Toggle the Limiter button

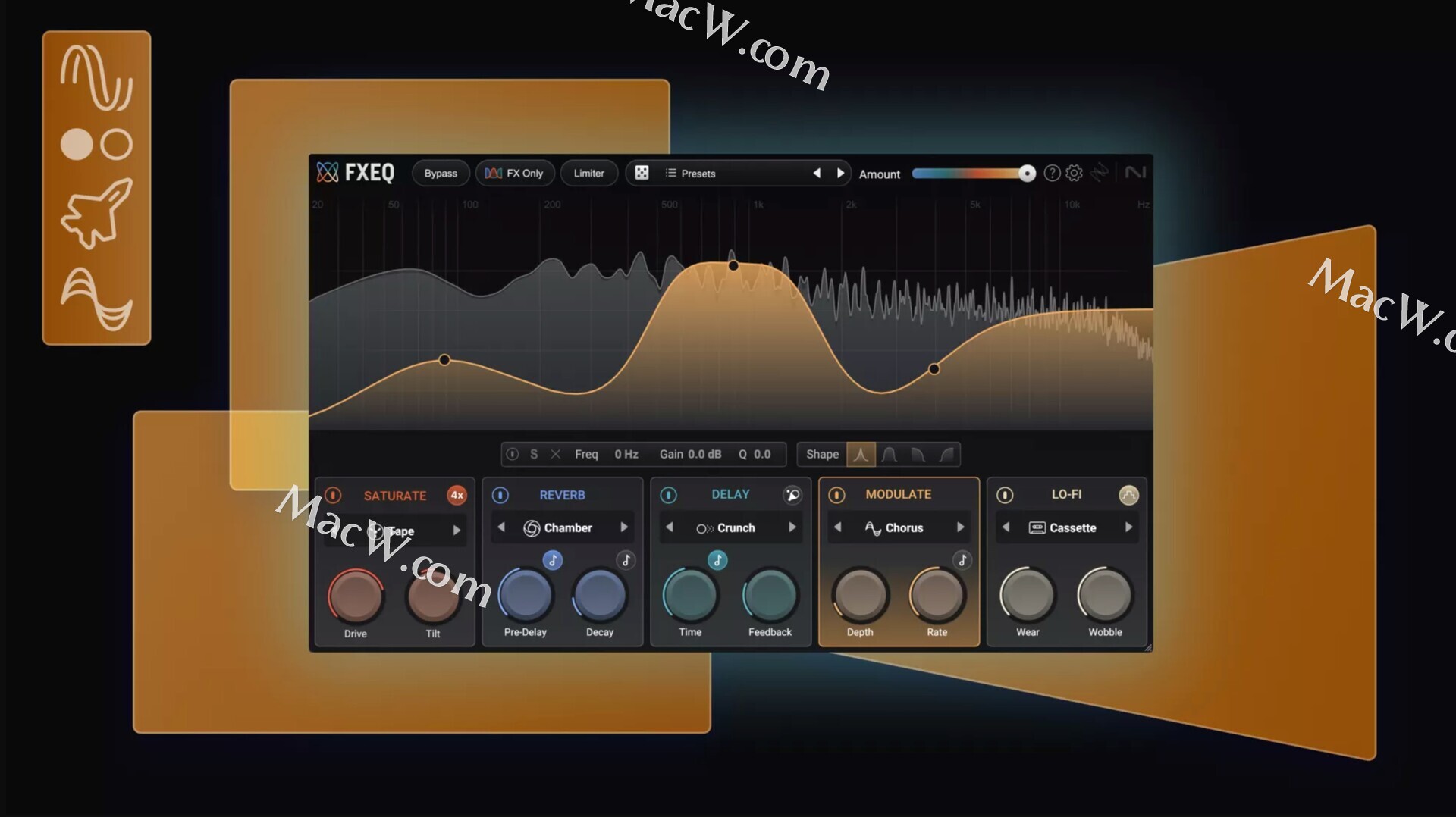tap(588, 173)
